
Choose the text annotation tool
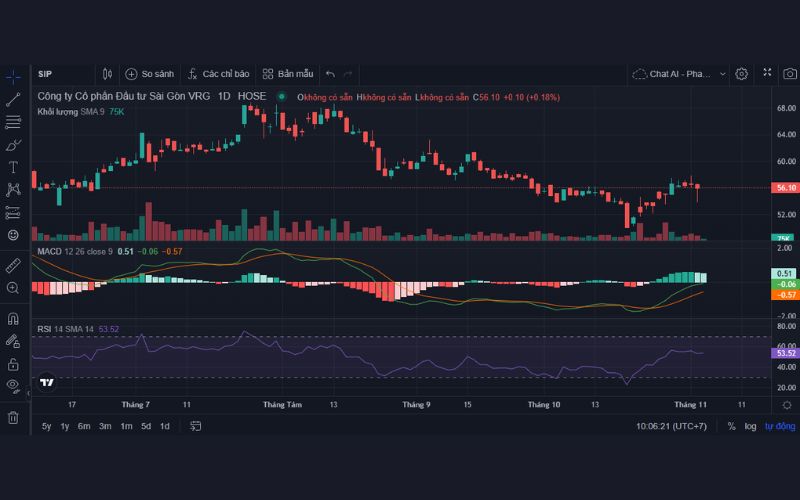tap(13, 167)
